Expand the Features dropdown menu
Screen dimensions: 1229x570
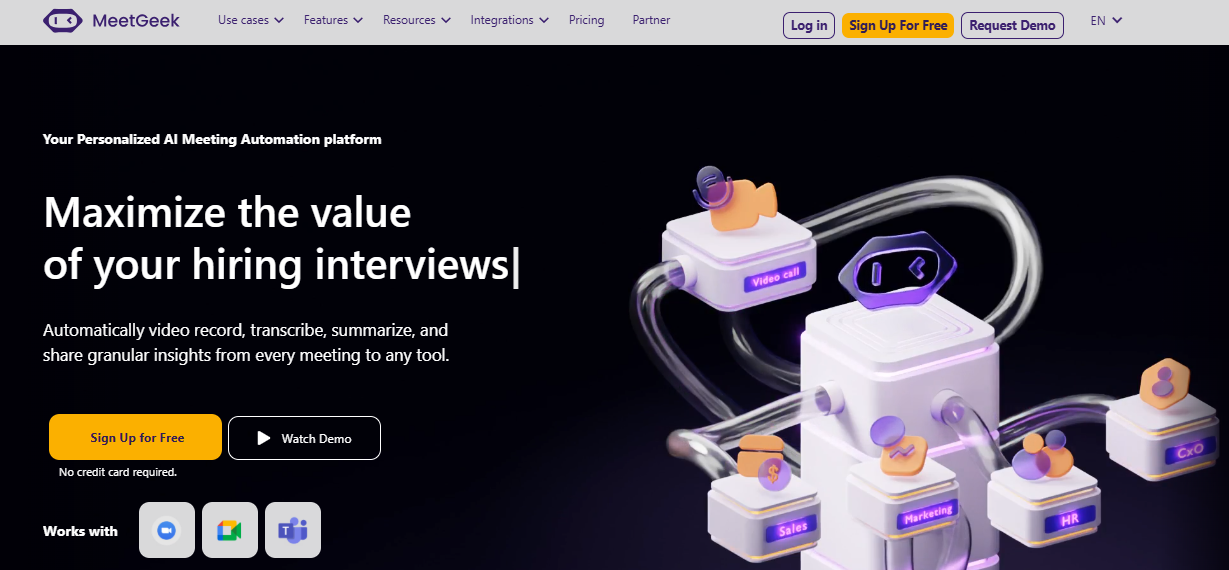coord(333,20)
